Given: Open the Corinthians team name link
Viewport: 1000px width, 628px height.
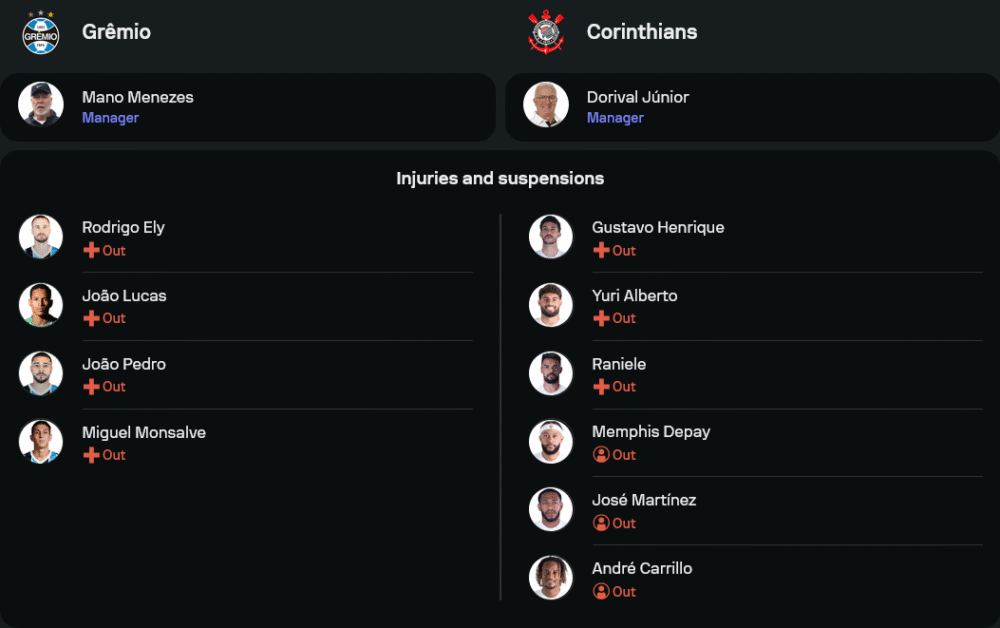Looking at the screenshot, I should [x=641, y=32].
